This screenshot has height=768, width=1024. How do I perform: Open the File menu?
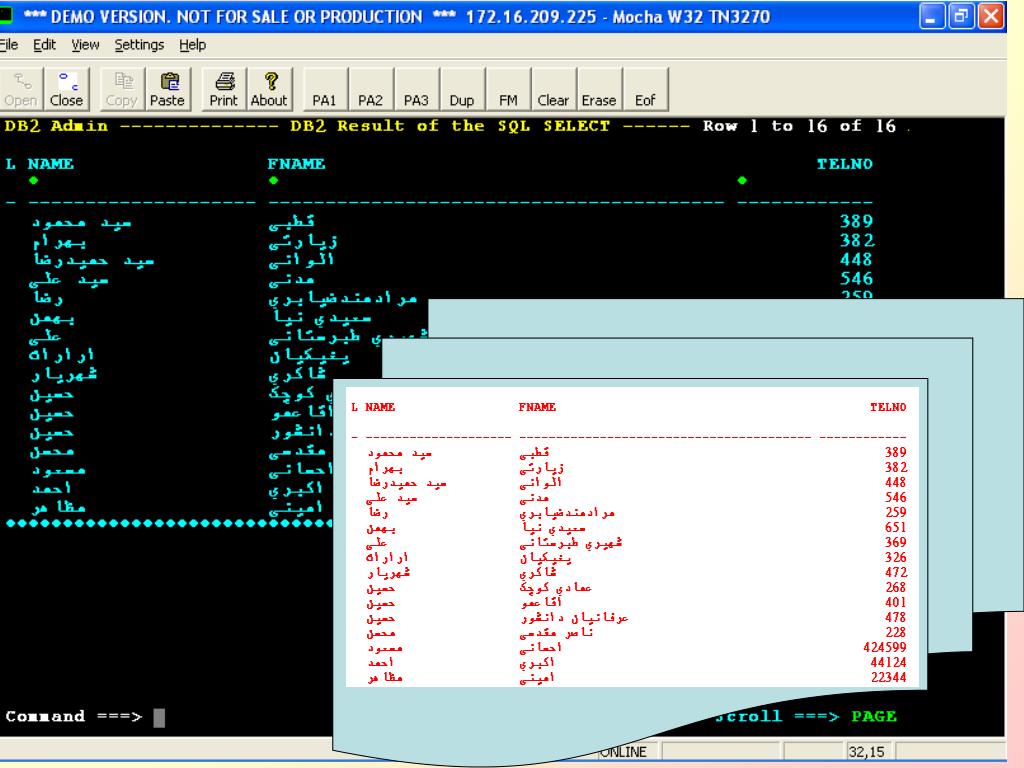[9, 44]
